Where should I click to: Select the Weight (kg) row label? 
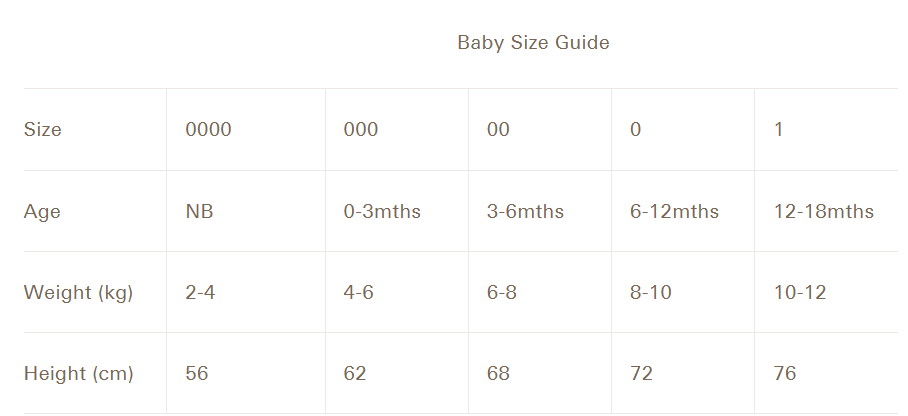(79, 293)
